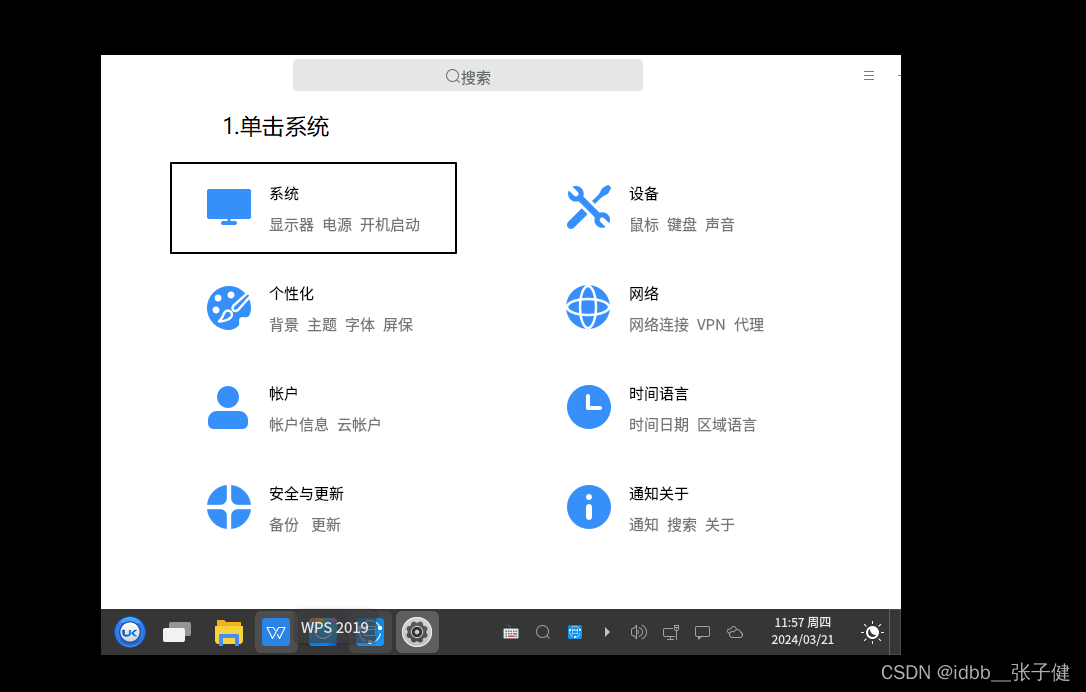1086x692 pixels.
Task: Open 背景 wallpaper settings
Action: point(284,325)
